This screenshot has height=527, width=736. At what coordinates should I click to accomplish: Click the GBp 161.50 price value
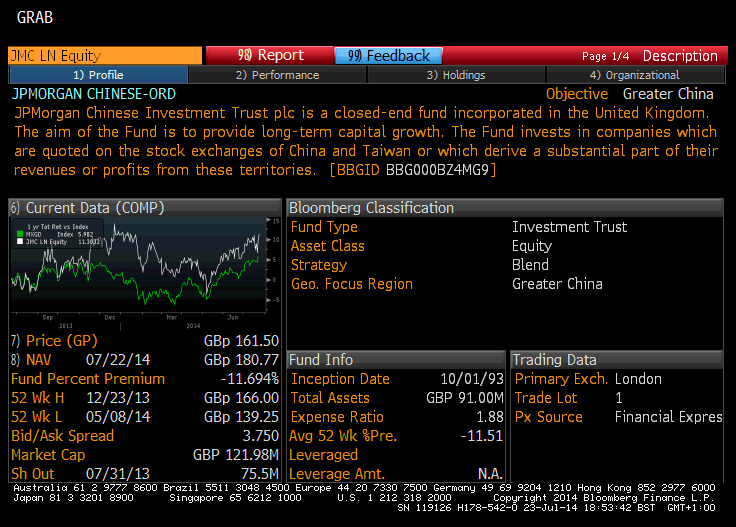(241, 341)
